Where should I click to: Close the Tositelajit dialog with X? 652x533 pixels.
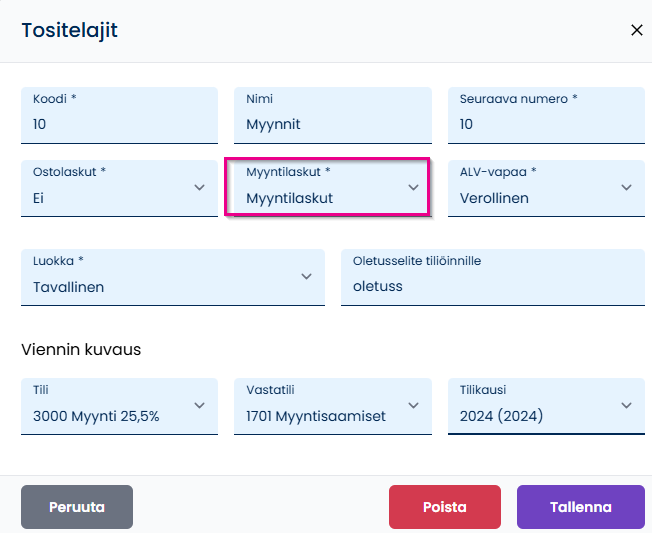637,30
